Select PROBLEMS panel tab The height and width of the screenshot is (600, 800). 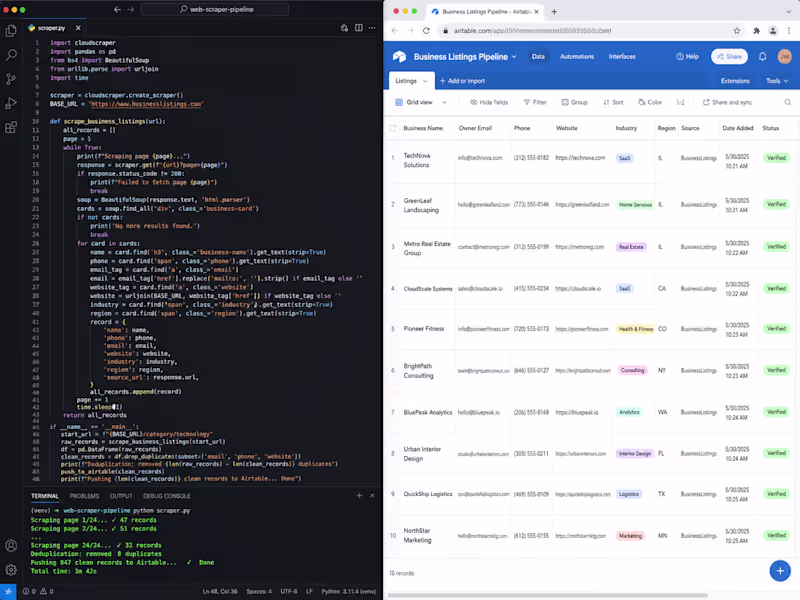pyautogui.click(x=84, y=496)
